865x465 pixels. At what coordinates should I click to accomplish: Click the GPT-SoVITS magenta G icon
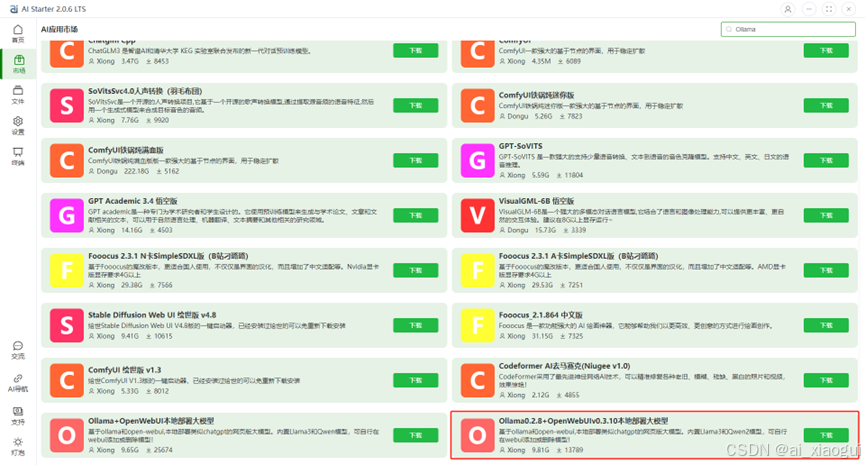pyautogui.click(x=478, y=161)
